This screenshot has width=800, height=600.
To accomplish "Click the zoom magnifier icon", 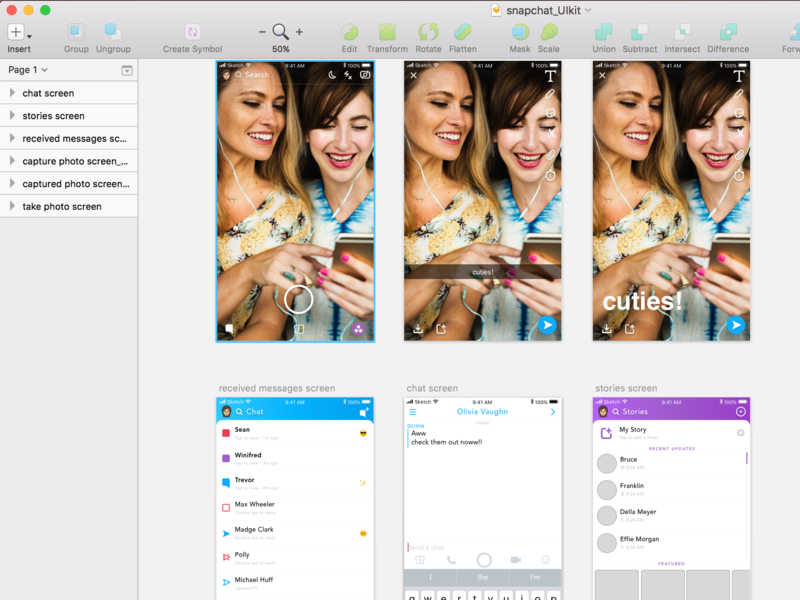I will click(280, 32).
